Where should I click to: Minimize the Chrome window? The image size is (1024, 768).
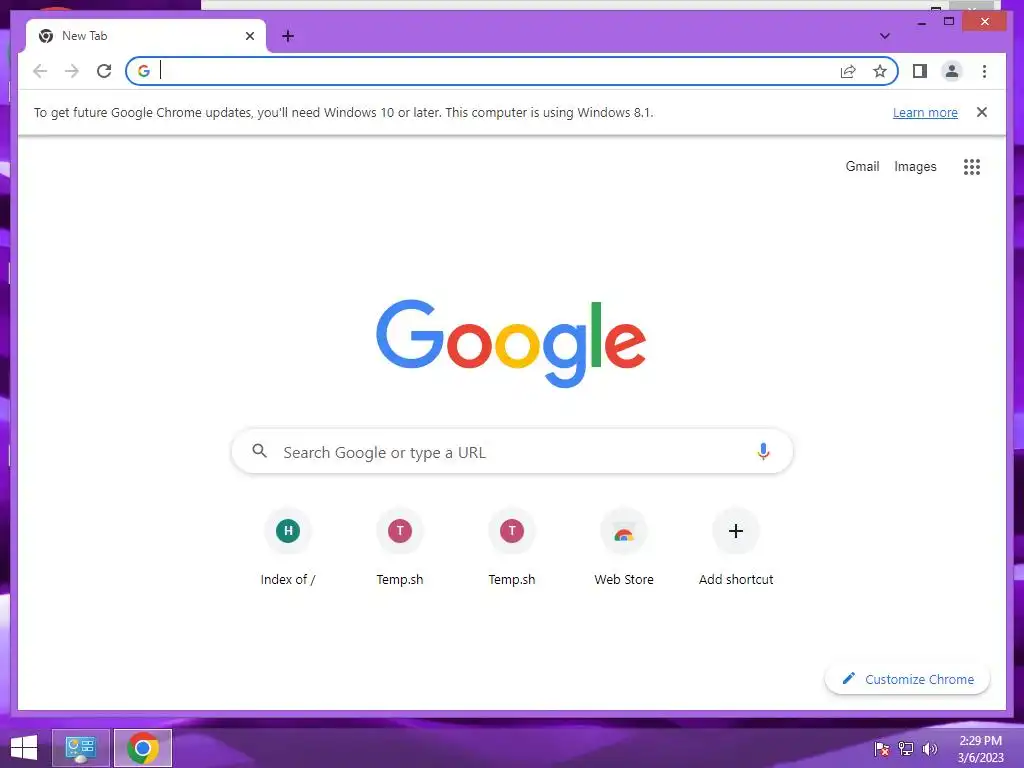point(921,23)
